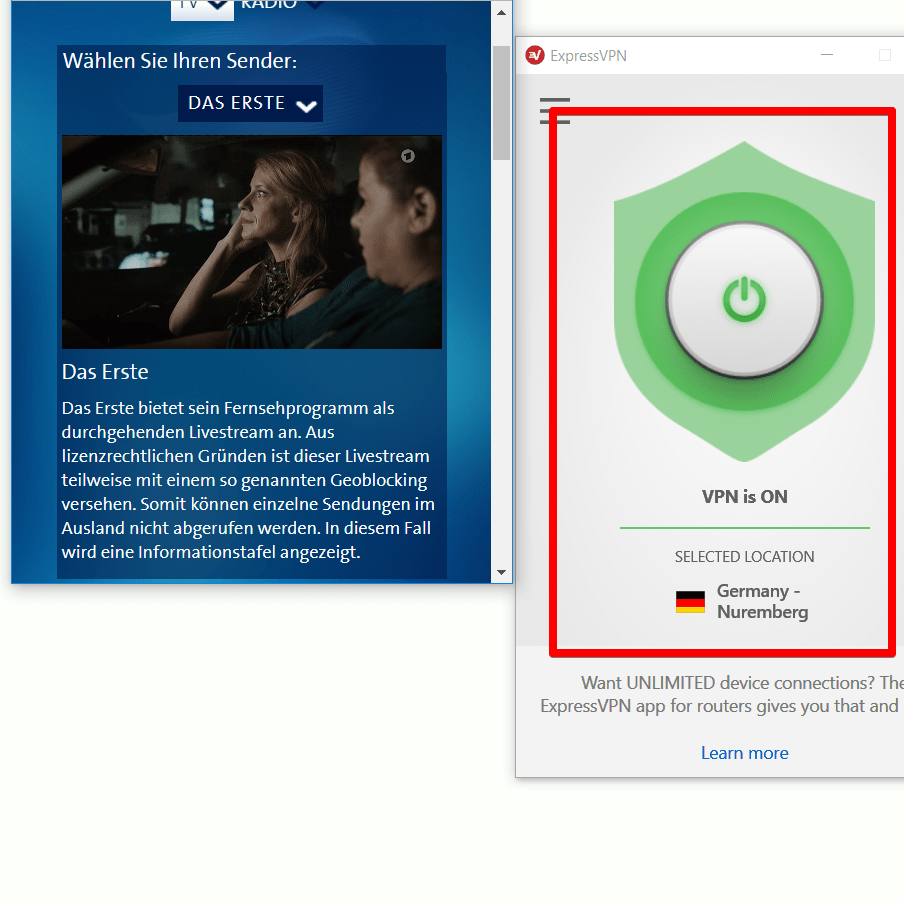Minimize the ExpressVPN window

point(827,55)
